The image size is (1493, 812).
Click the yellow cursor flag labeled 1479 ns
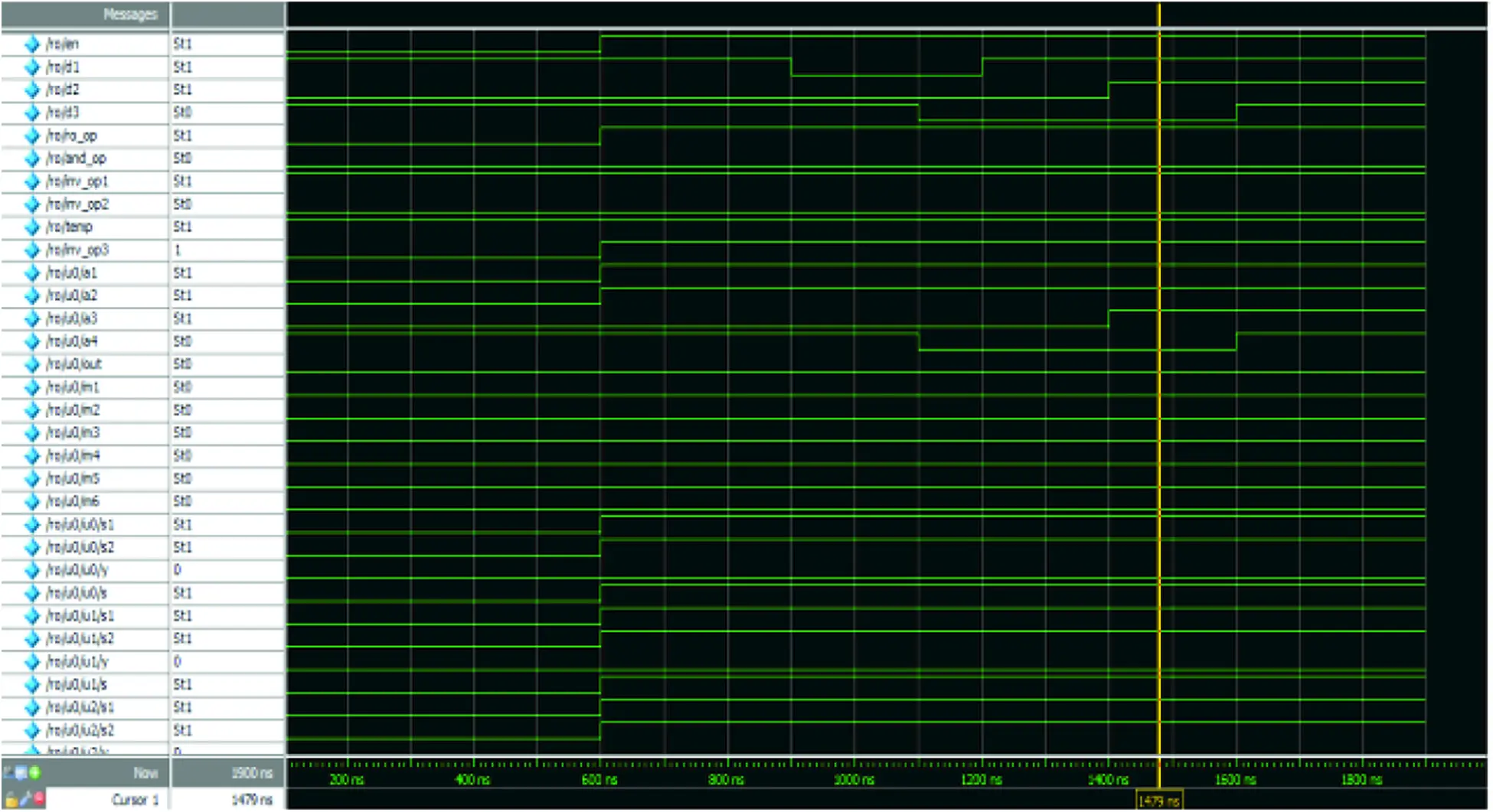(x=1158, y=801)
